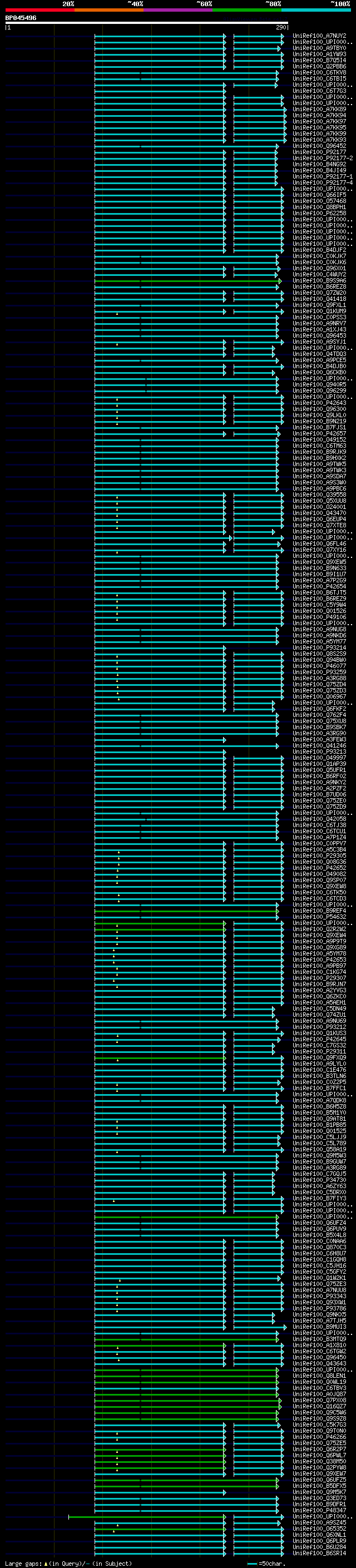Click the green ~80% identity legend bar
The image size is (356, 1568).
tap(247, 10)
